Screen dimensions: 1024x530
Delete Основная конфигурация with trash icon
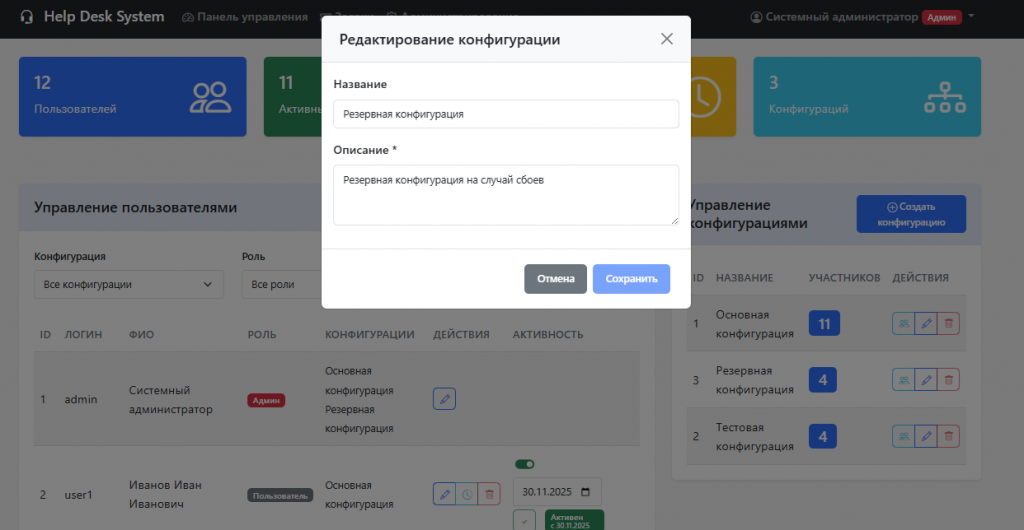point(949,323)
